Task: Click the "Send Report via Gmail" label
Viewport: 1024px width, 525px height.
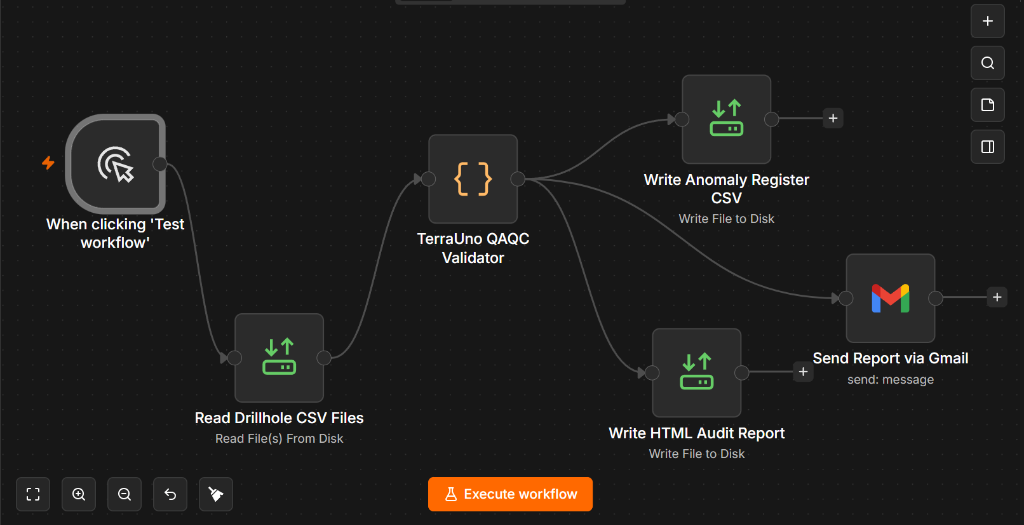Action: click(890, 358)
